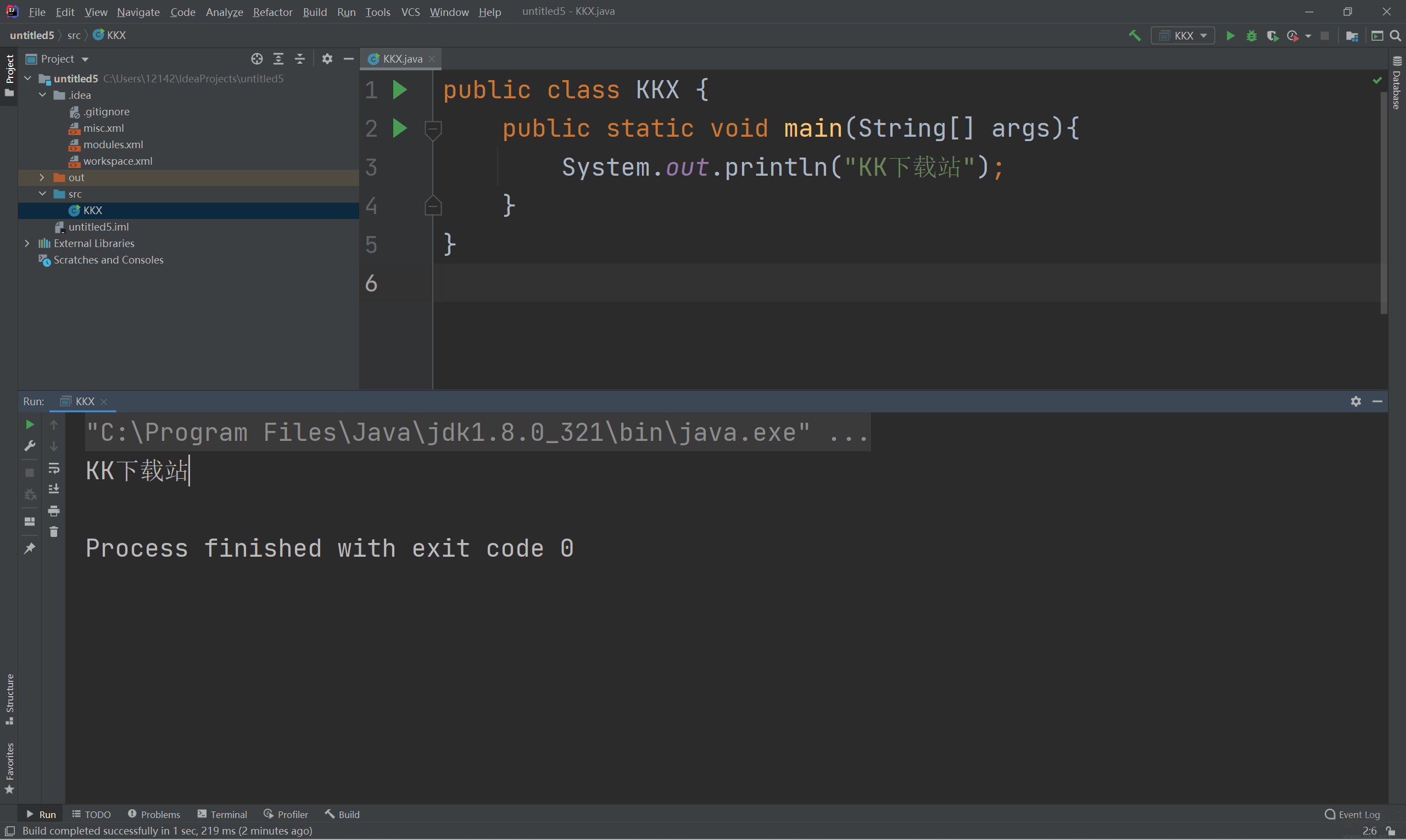The width and height of the screenshot is (1406, 840).
Task: Build the project with the hammer icon
Action: click(1135, 35)
